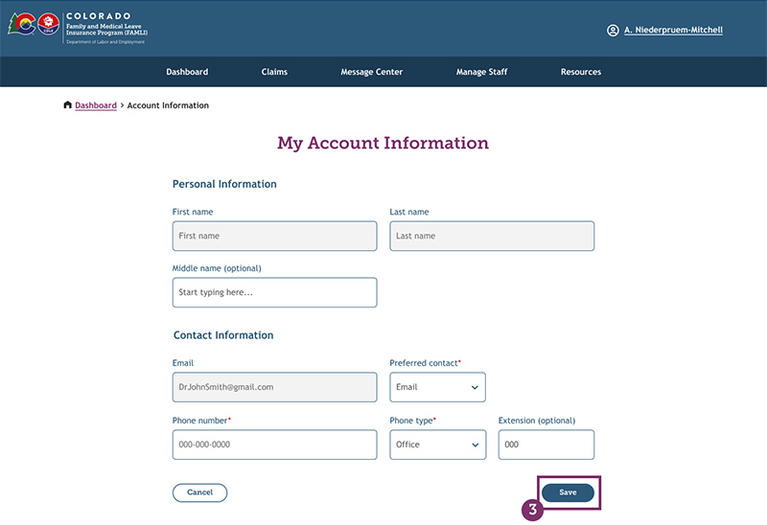Click the Middle name (optional) label
Viewport: 767px width, 525px height.
[217, 268]
